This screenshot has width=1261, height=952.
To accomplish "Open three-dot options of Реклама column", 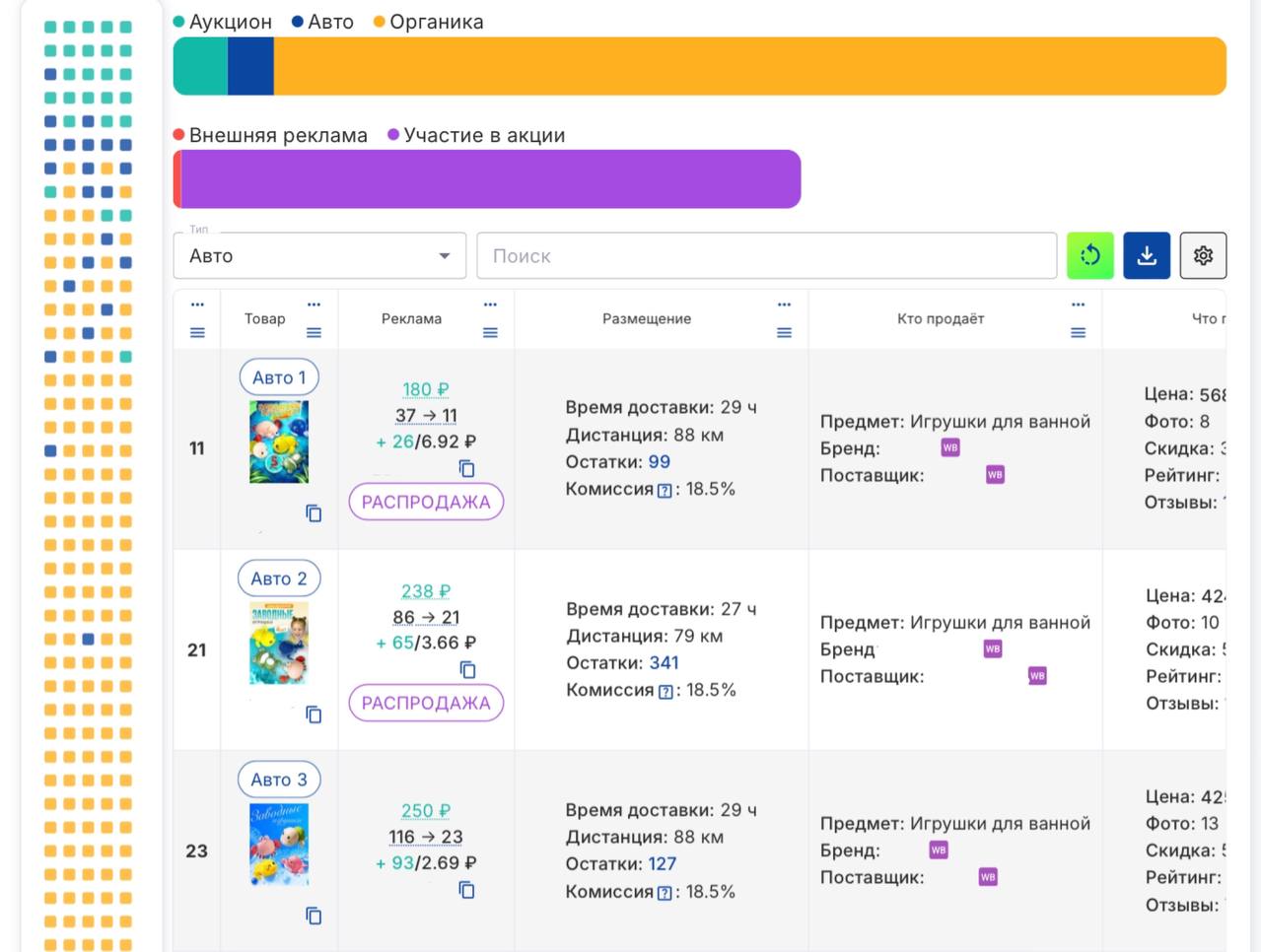I will 490,305.
